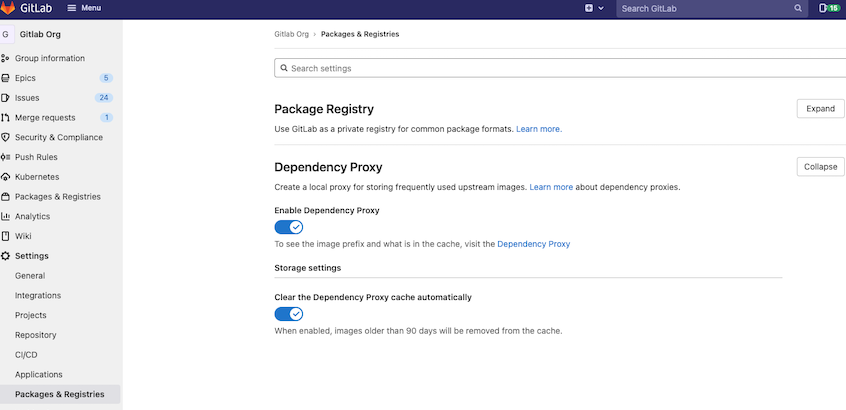Expand the Package Registry section

pos(821,108)
